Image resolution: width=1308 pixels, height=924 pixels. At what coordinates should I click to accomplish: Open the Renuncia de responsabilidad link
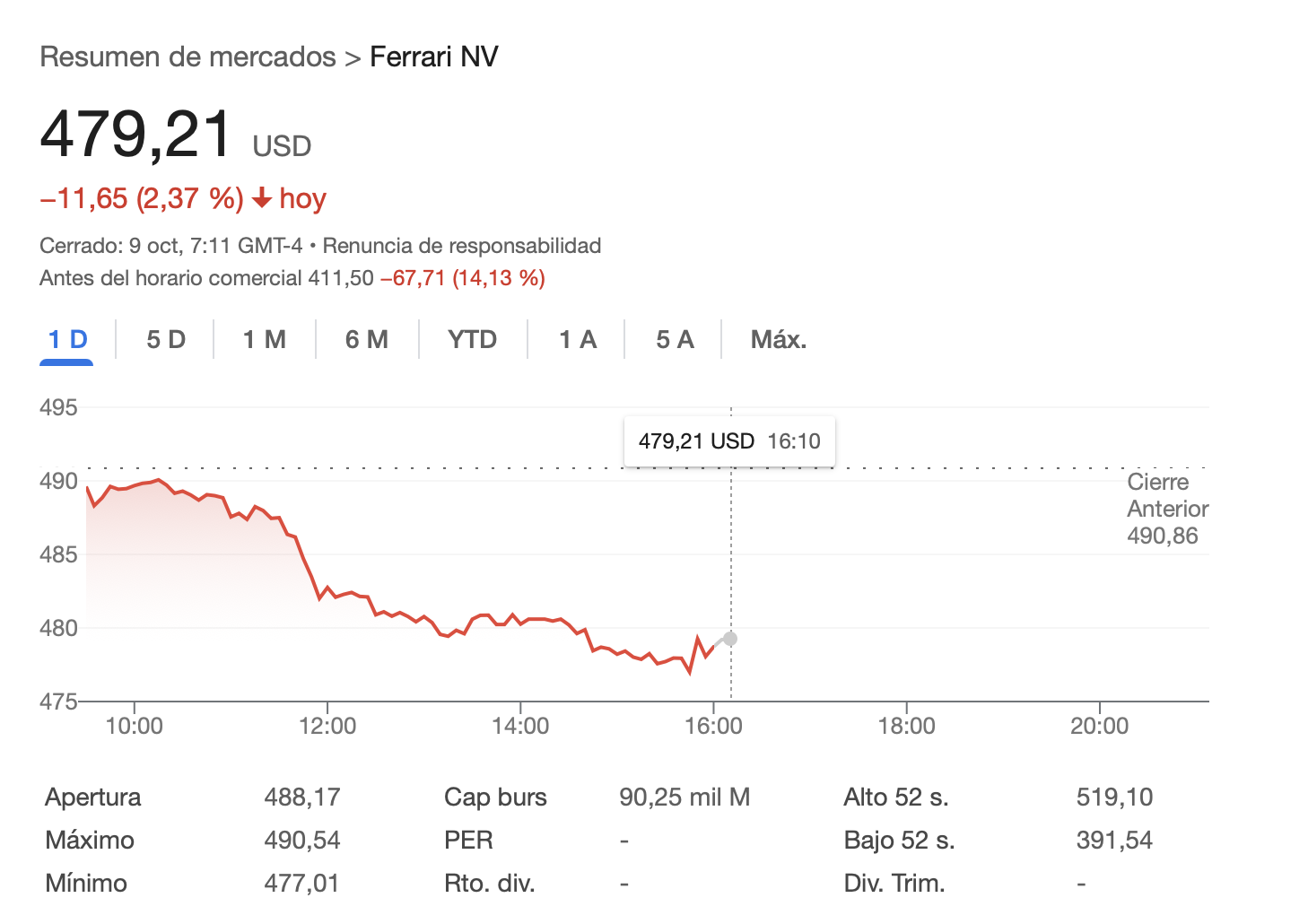pyautogui.click(x=461, y=246)
